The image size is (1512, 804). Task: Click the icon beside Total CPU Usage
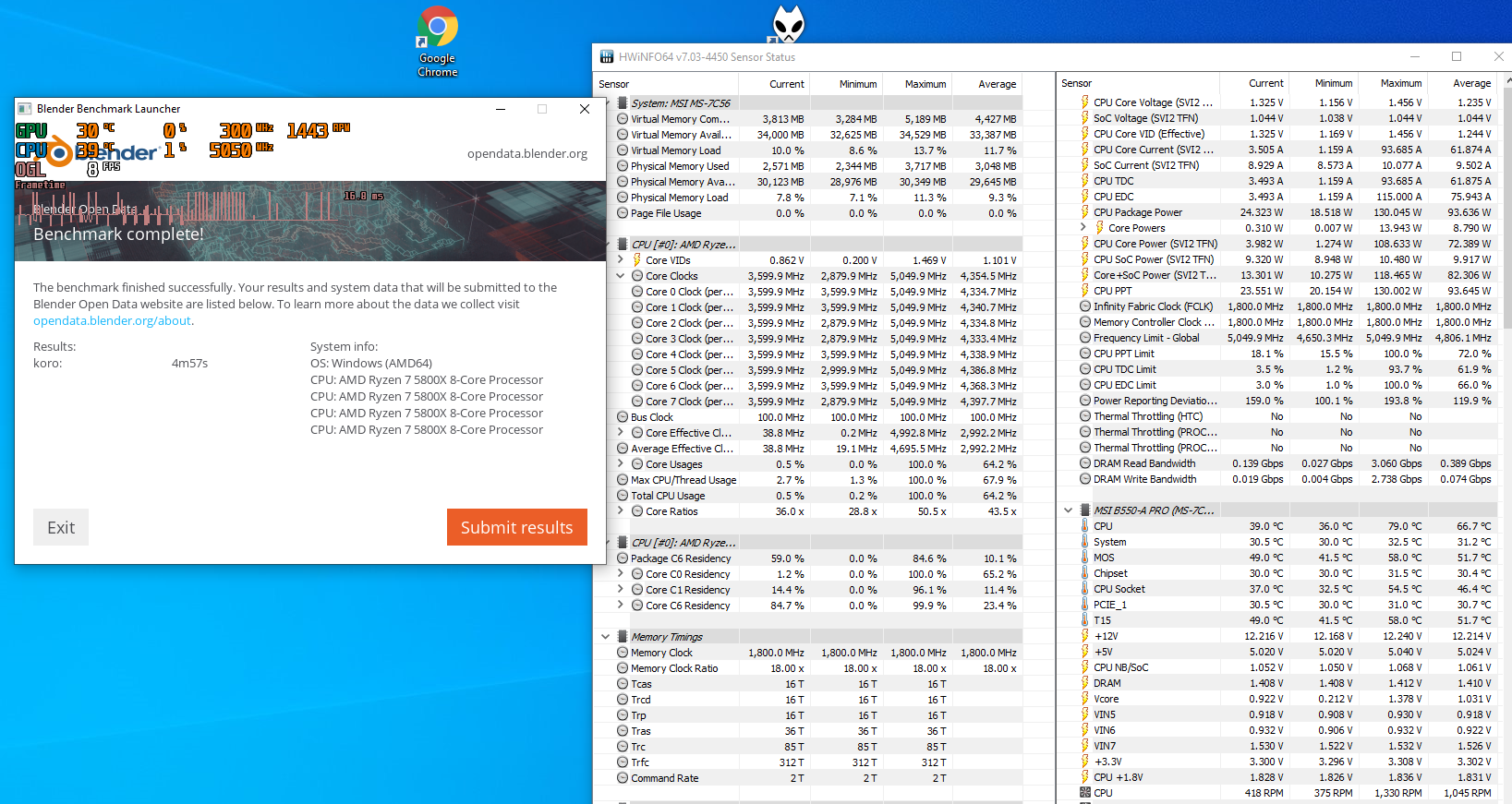[623, 496]
